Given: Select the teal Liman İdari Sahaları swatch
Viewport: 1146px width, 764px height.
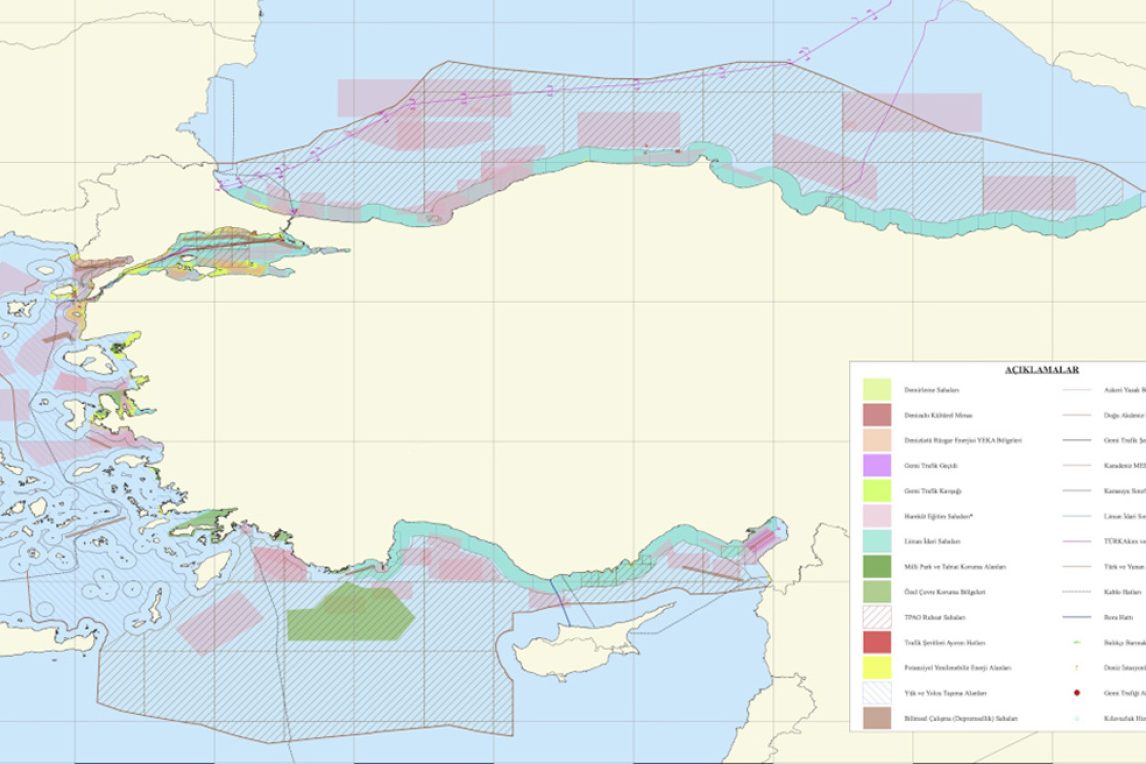Looking at the screenshot, I should pos(876,541).
